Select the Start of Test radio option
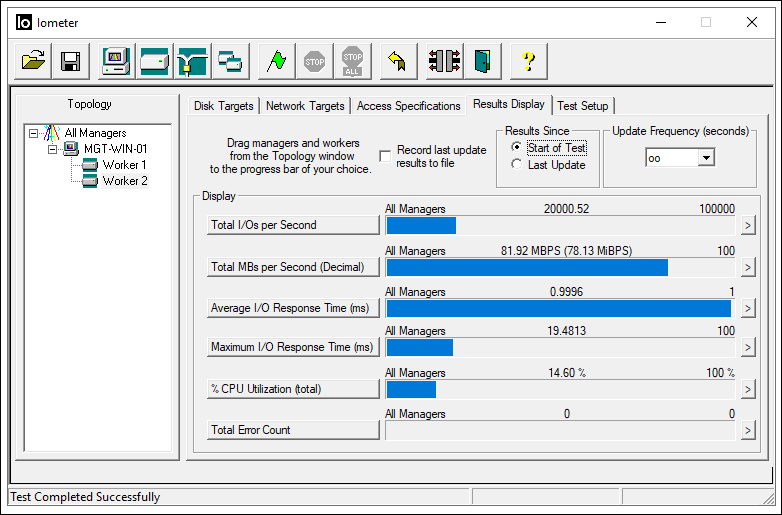The image size is (782, 515). pos(517,148)
